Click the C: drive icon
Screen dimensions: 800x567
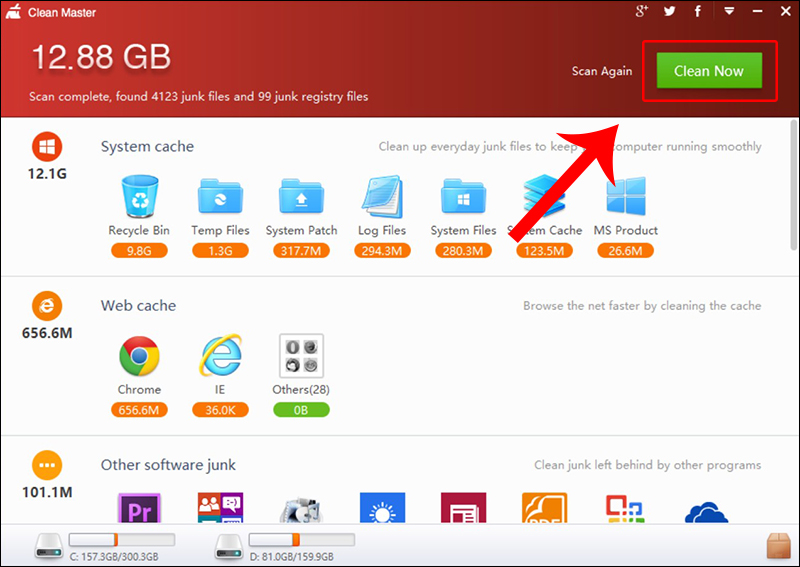[x=49, y=546]
